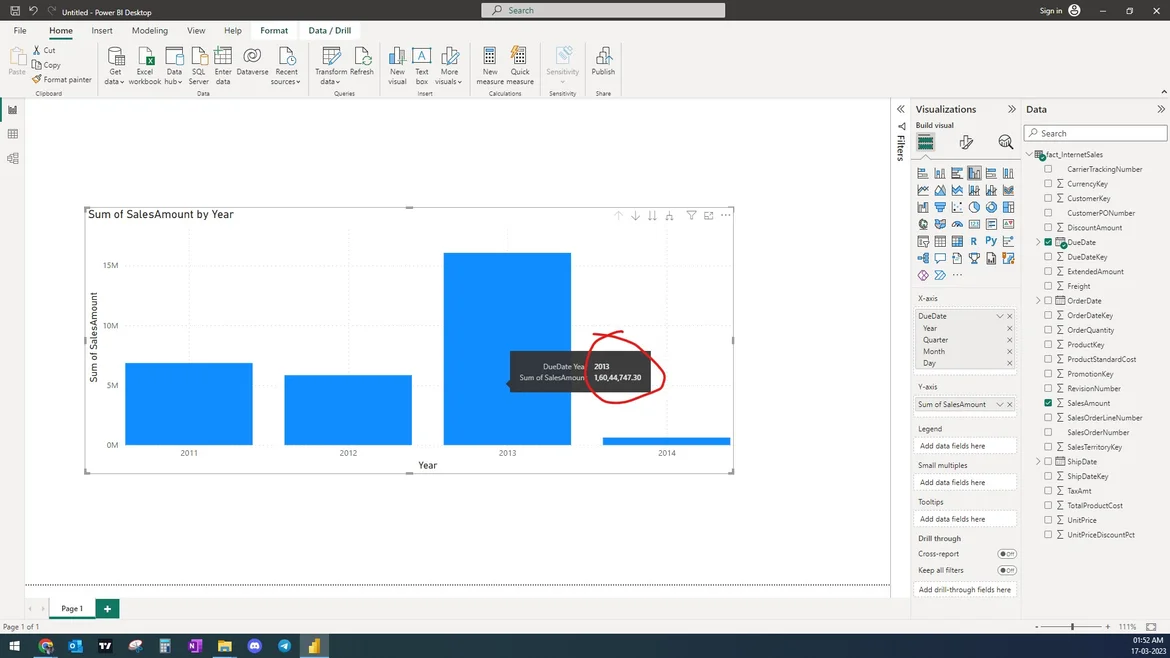The image size is (1170, 658).
Task: Click Focus mode icon on the chart
Action: tap(709, 216)
